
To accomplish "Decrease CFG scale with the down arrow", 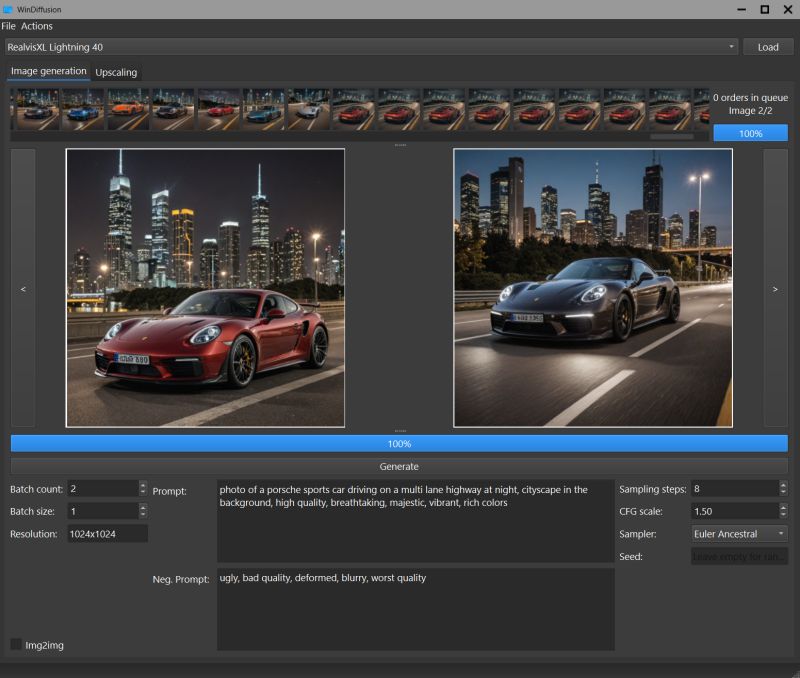I will click(782, 515).
